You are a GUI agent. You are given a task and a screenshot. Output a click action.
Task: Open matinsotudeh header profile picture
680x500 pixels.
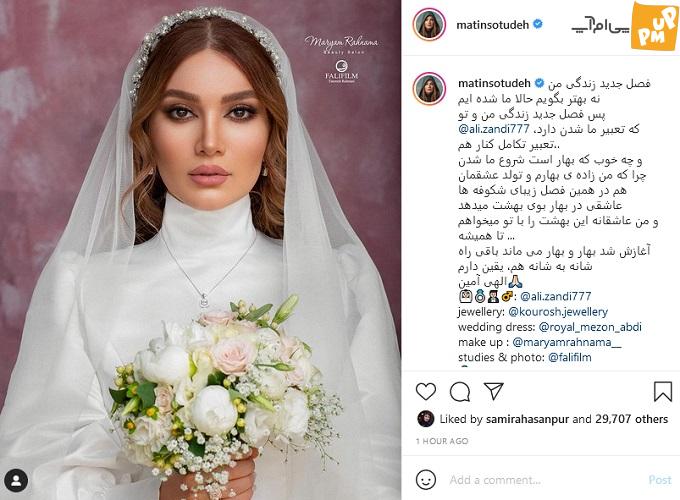click(429, 24)
